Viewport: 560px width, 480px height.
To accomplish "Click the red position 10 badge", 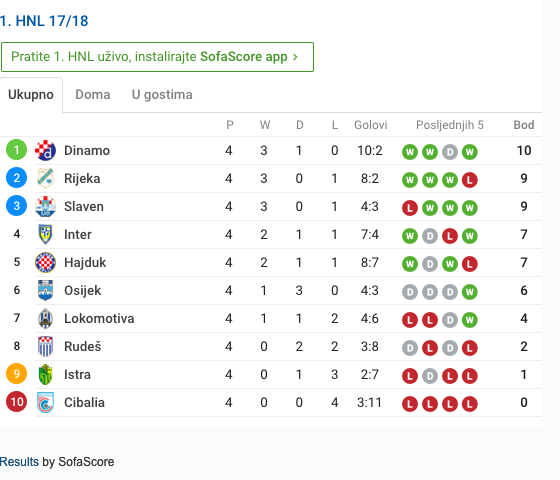I will (16, 402).
